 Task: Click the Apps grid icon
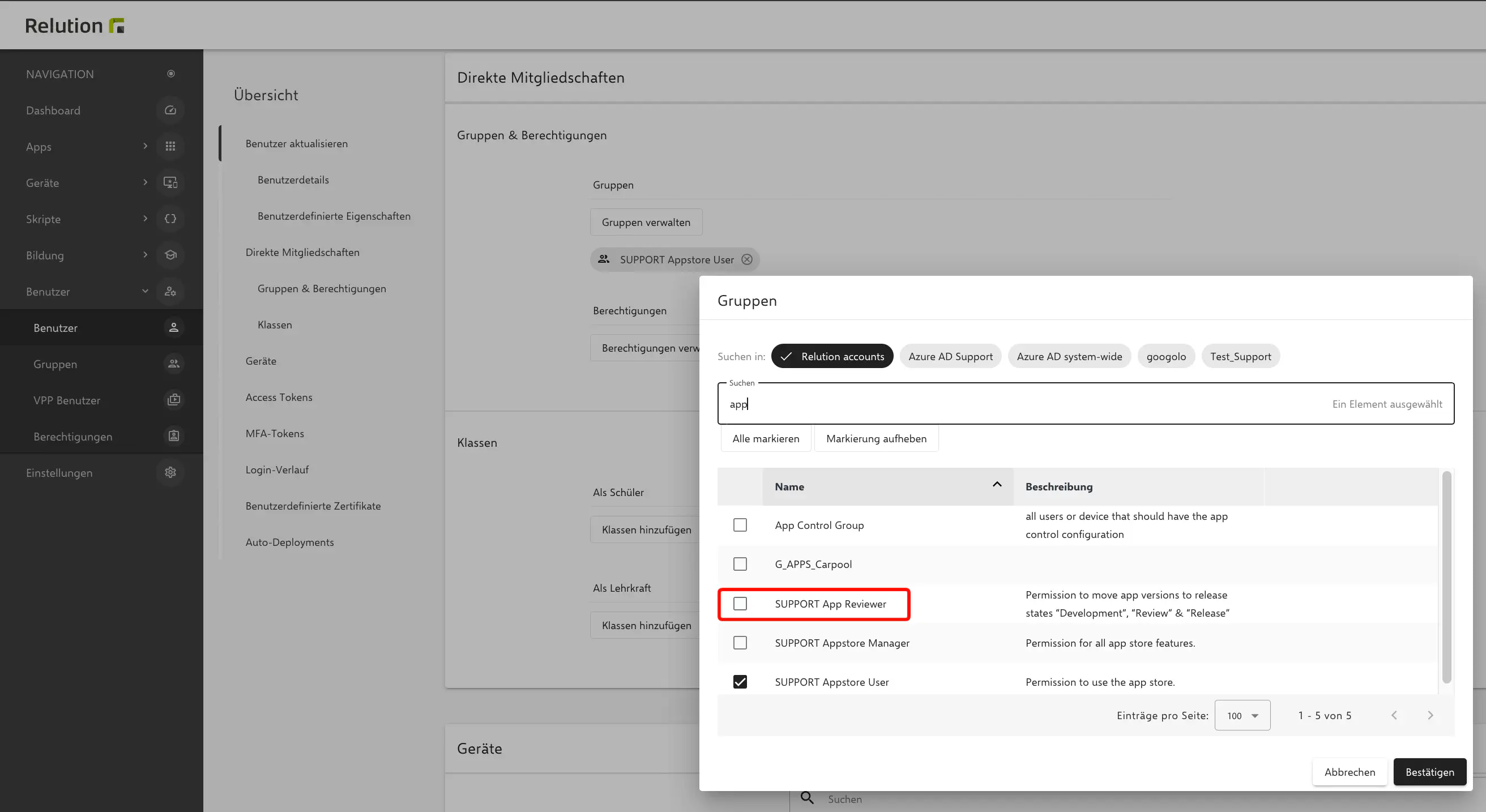tap(170, 147)
